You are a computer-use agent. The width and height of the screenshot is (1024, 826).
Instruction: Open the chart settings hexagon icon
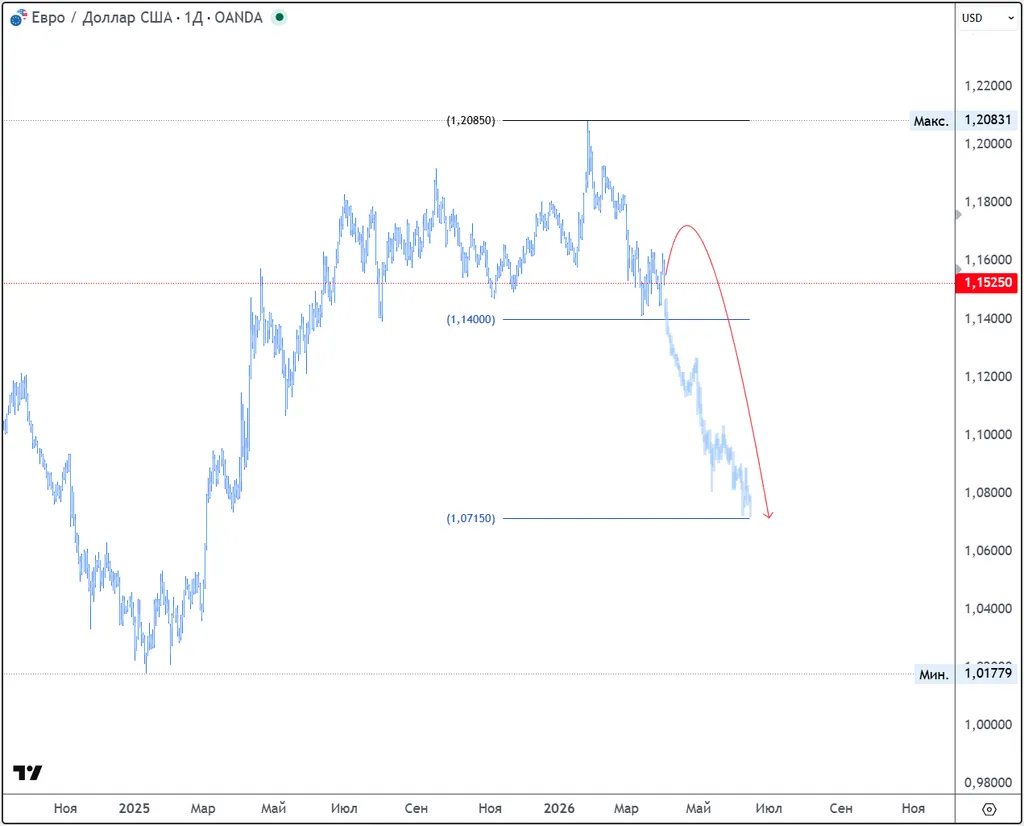coord(988,809)
